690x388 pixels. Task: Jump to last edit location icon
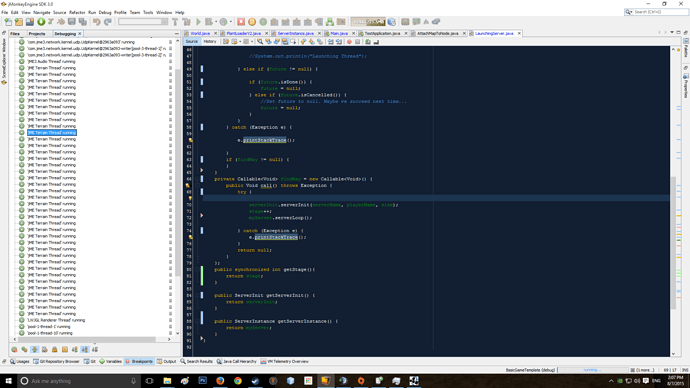point(226,41)
